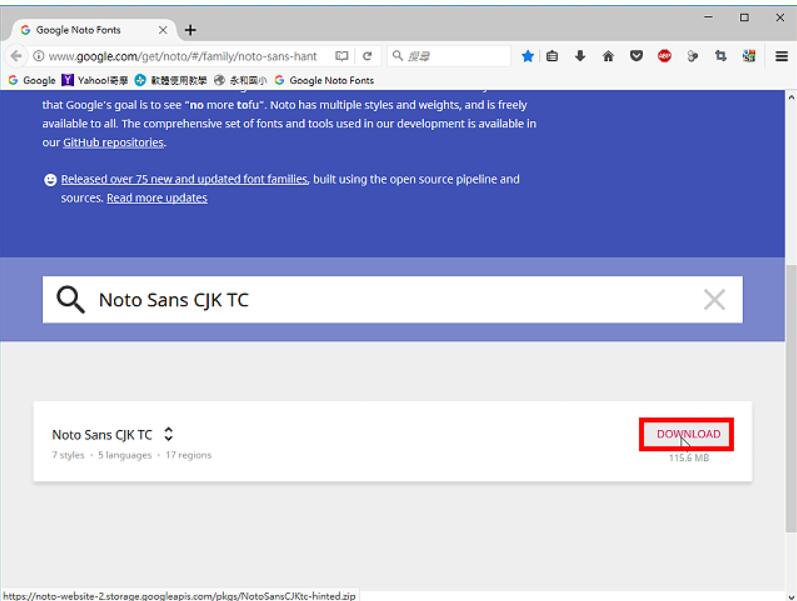Go to the home page icon
The width and height of the screenshot is (797, 601).
608,56
